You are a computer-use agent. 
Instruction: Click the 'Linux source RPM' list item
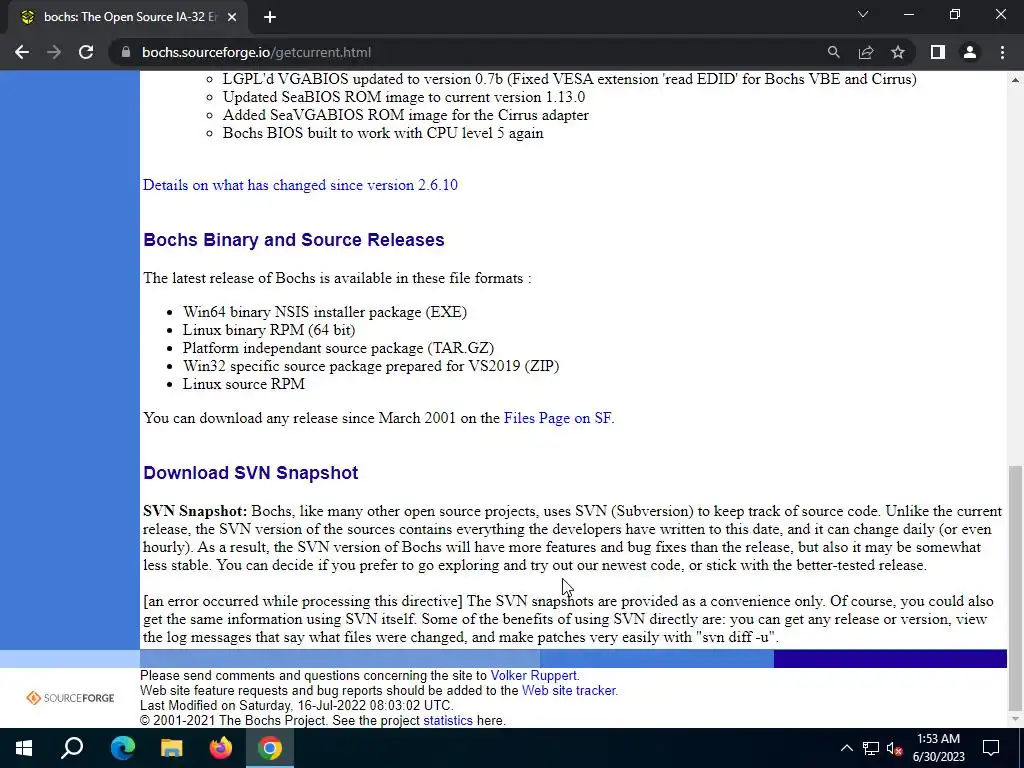click(244, 384)
